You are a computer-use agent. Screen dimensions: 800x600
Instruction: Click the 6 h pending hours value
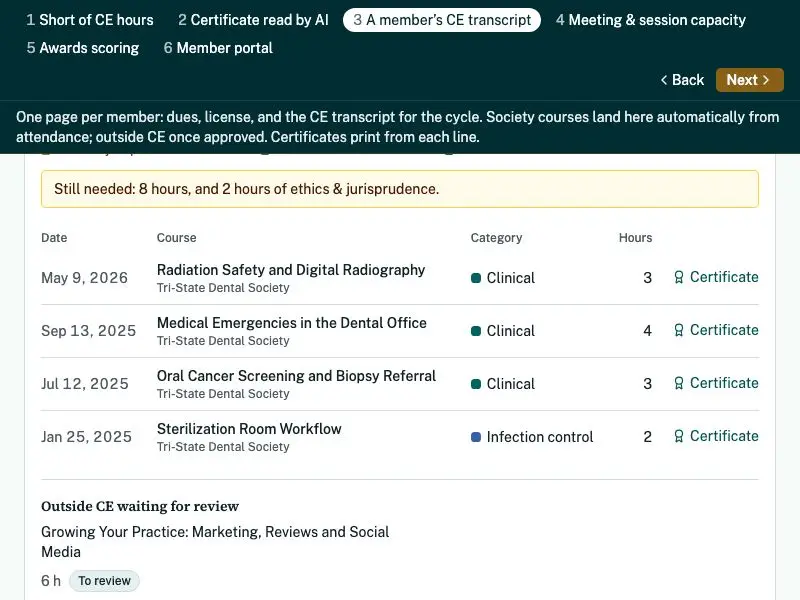[x=51, y=581]
